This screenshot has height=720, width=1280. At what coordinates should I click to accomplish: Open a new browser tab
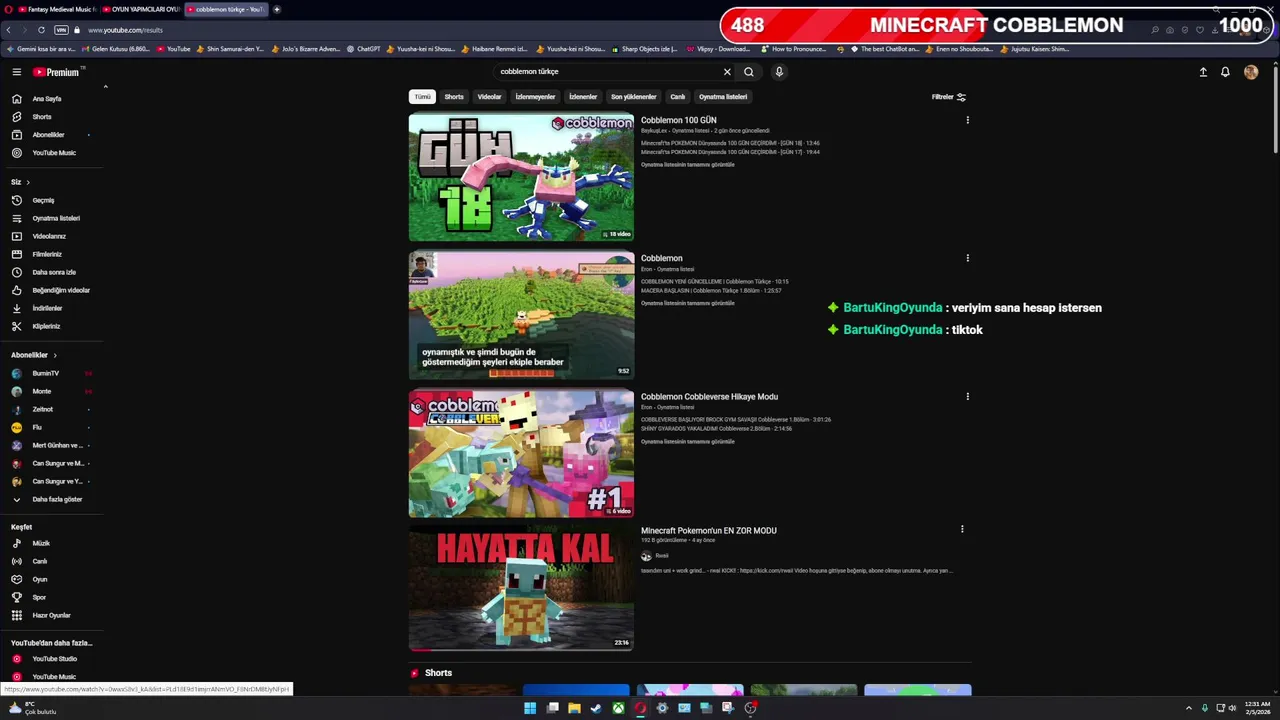277,9
